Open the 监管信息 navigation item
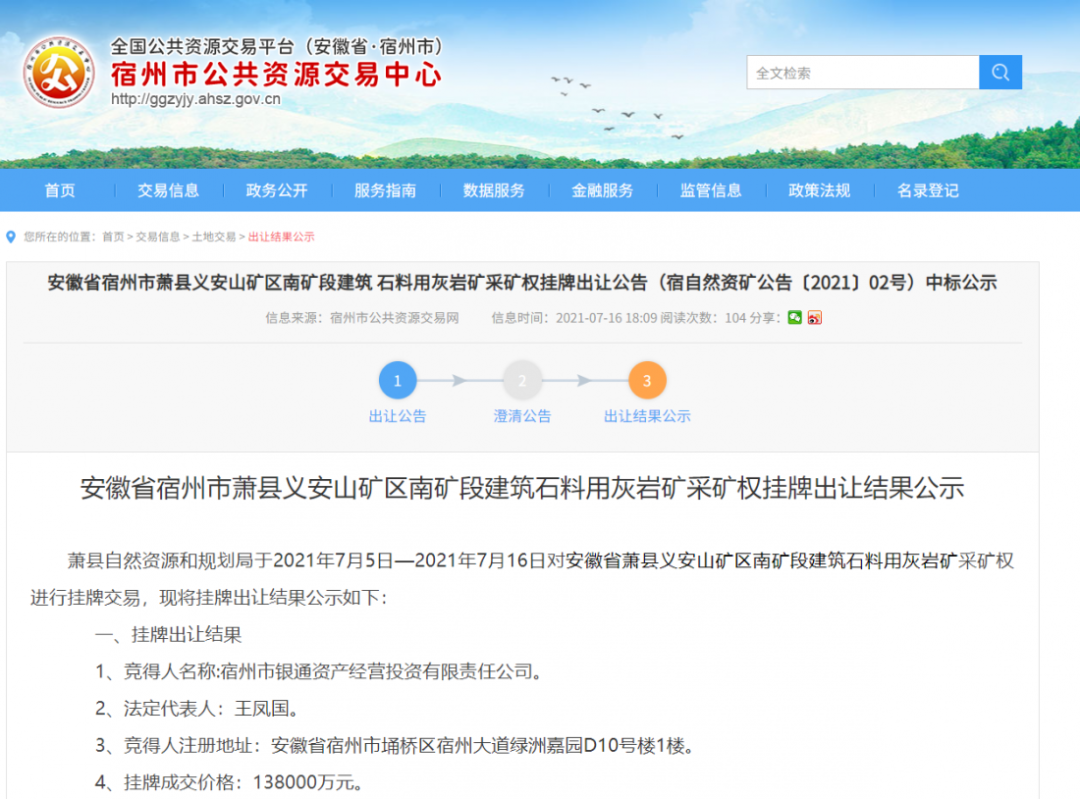1080x799 pixels. pyautogui.click(x=711, y=190)
